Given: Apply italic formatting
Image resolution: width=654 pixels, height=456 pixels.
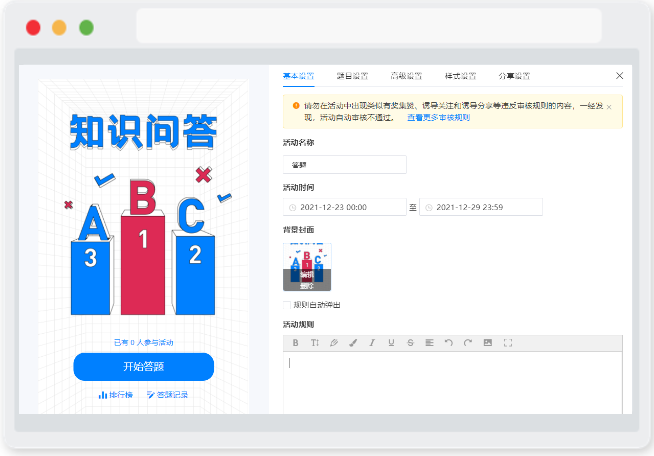Looking at the screenshot, I should [372, 343].
